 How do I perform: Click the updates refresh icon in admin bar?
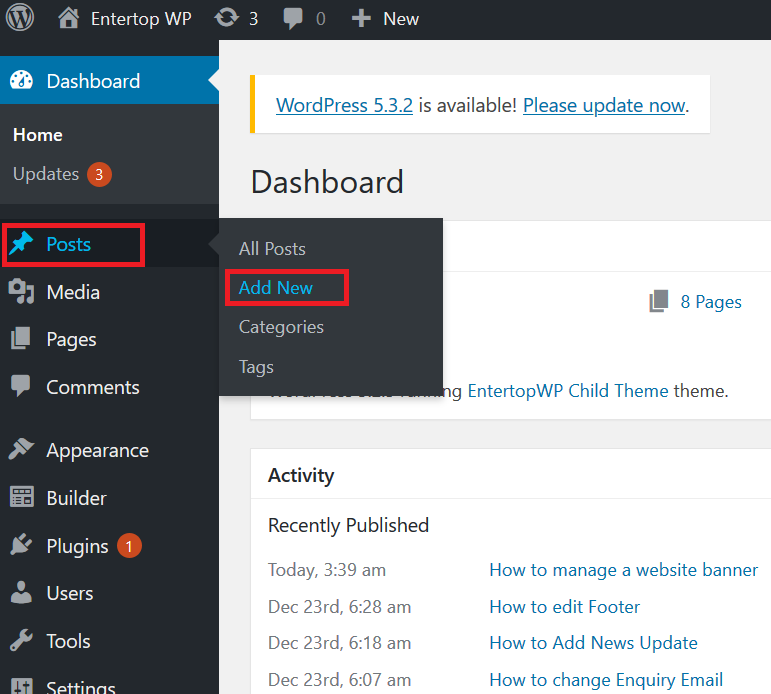click(226, 18)
